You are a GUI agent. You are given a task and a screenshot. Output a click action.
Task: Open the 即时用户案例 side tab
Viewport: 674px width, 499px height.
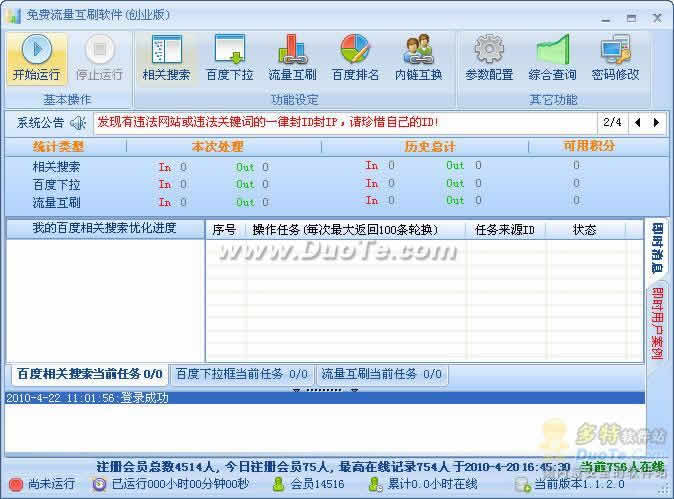click(x=657, y=323)
